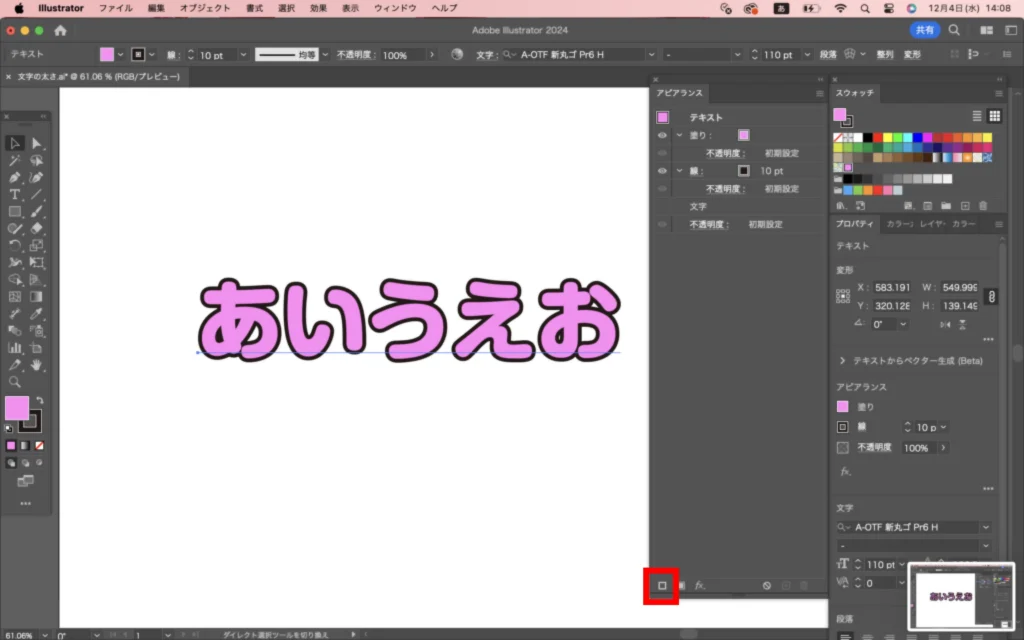The width and height of the screenshot is (1024, 640).
Task: Open the font family dropdown in control bar
Action: [x=650, y=55]
